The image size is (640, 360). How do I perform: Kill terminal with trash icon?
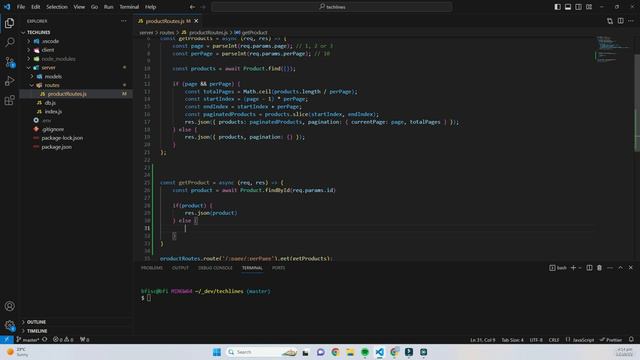click(599, 268)
